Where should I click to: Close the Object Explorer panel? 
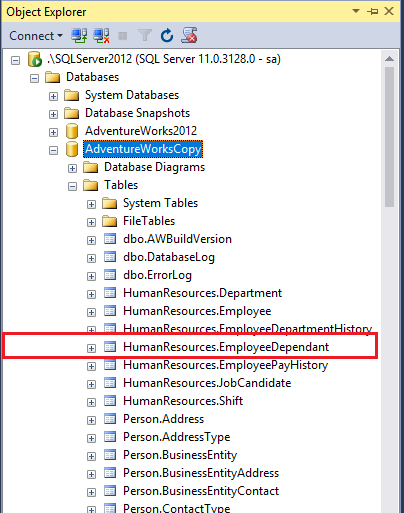point(389,11)
